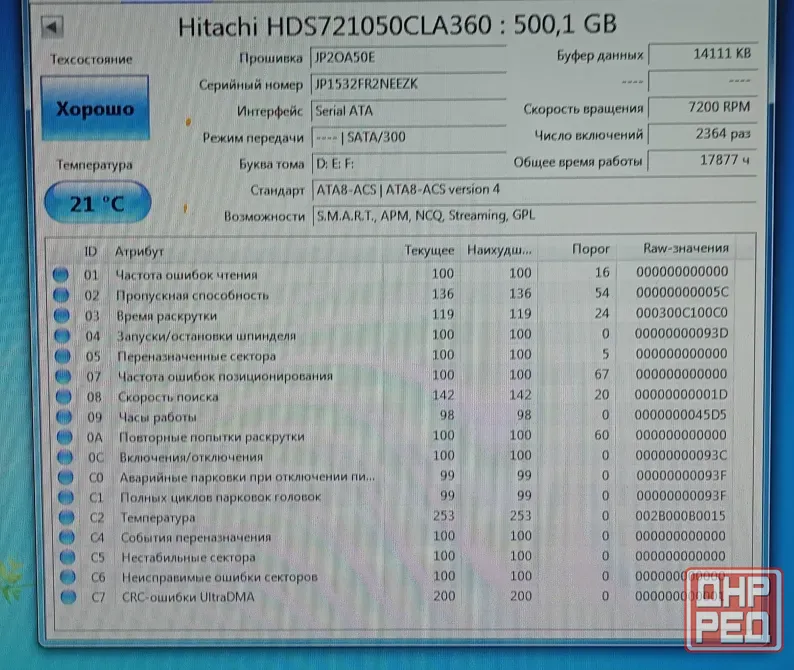Click status circle for C5 Нестабильные сектора
The width and height of the screenshot is (794, 670).
pyautogui.click(x=67, y=557)
